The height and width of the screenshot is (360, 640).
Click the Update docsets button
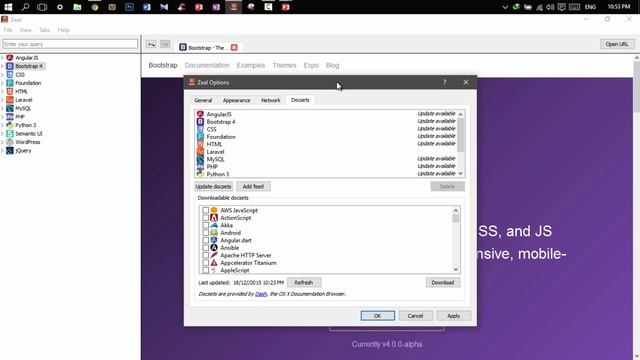pos(213,187)
